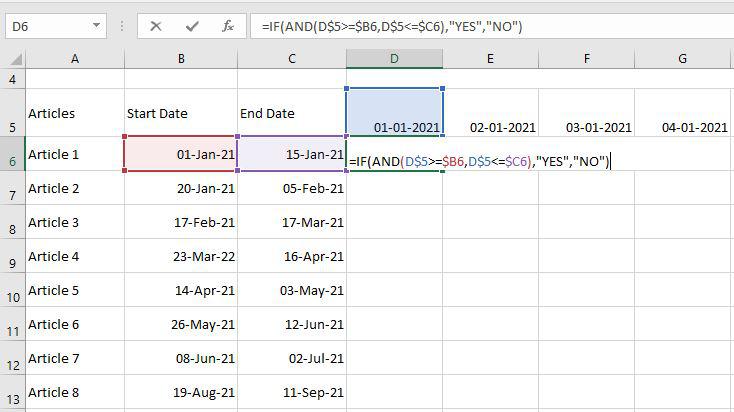Viewport: 734px width, 412px height.
Task: Select the 02-01-2021 date cell
Action: pyautogui.click(x=491, y=112)
